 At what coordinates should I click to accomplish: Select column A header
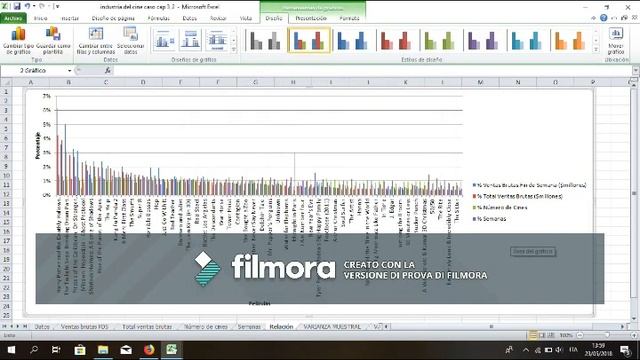click(31, 82)
